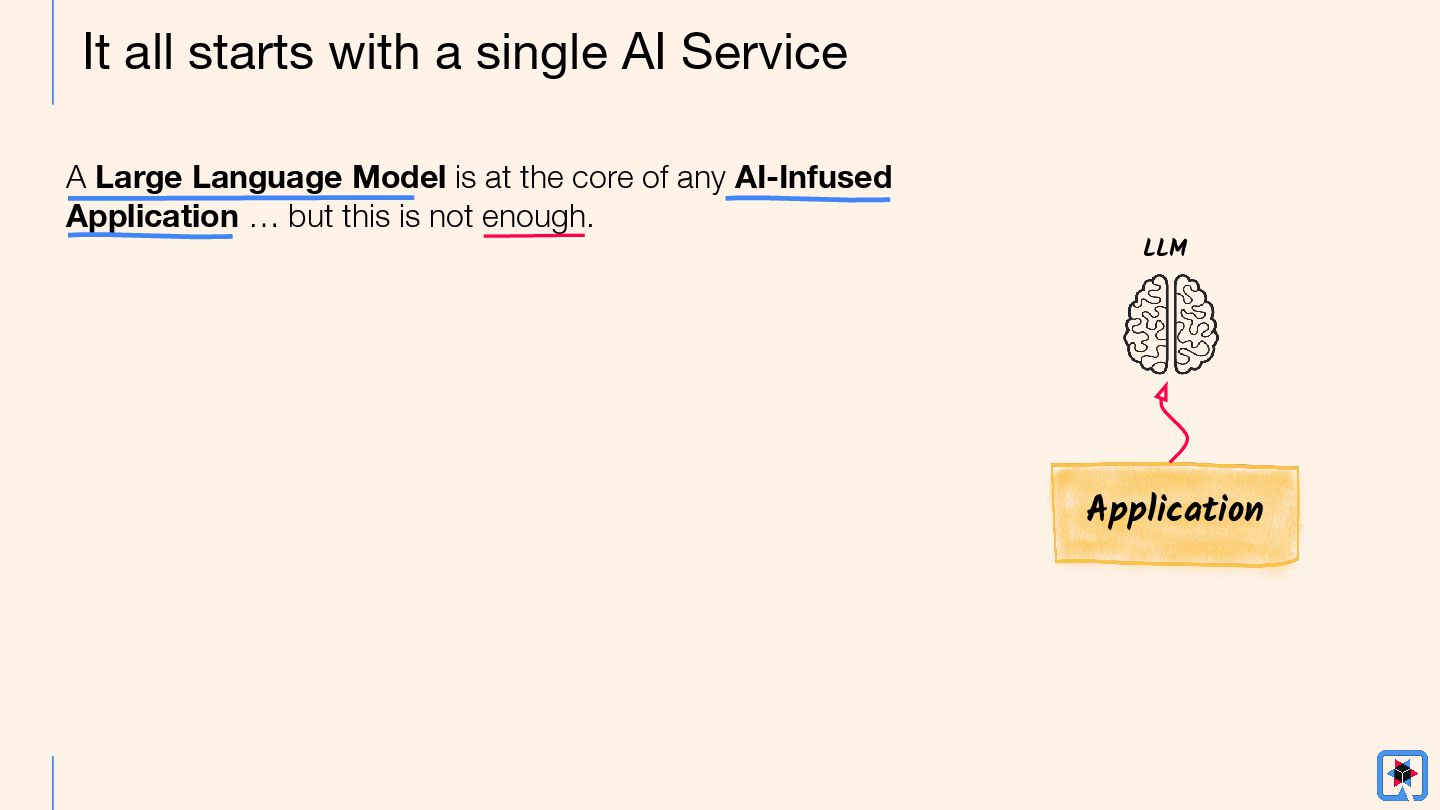The height and width of the screenshot is (810, 1440).
Task: Click the brain illustration under LLM
Action: click(1171, 324)
